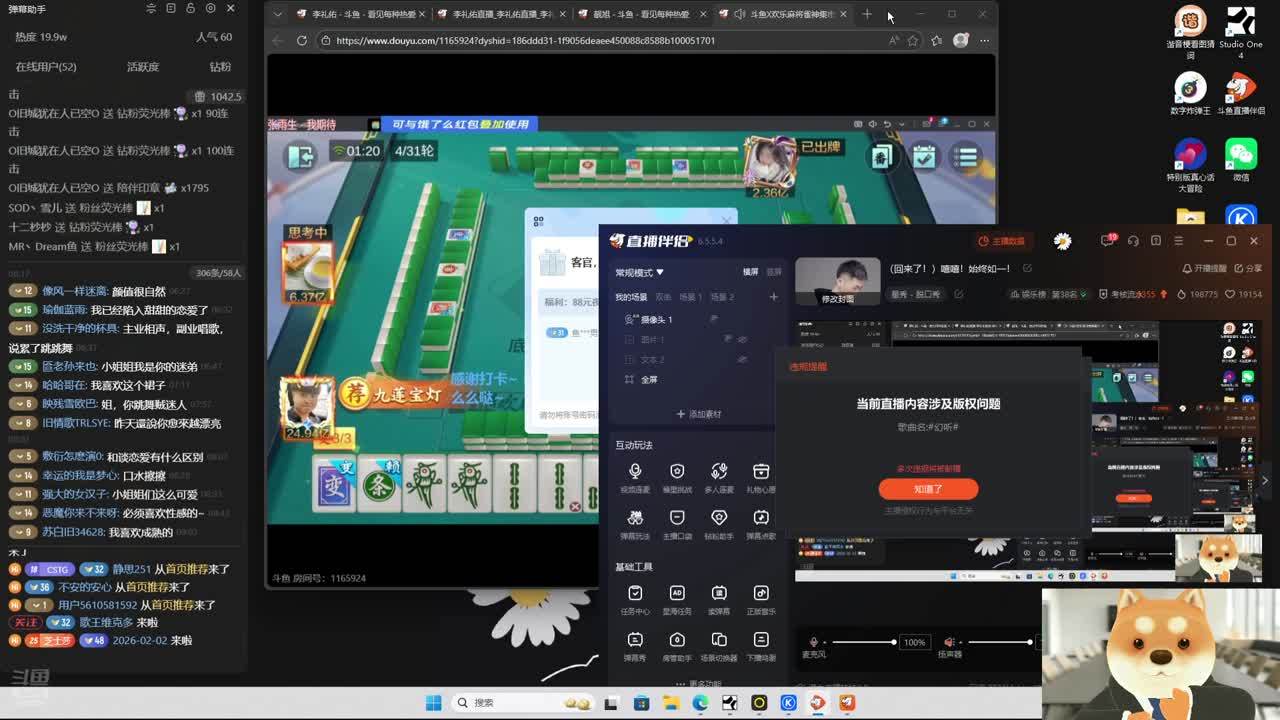Image resolution: width=1280 pixels, height=720 pixels.
Task: Open 任务中心 in basic tools
Action: click(x=635, y=599)
